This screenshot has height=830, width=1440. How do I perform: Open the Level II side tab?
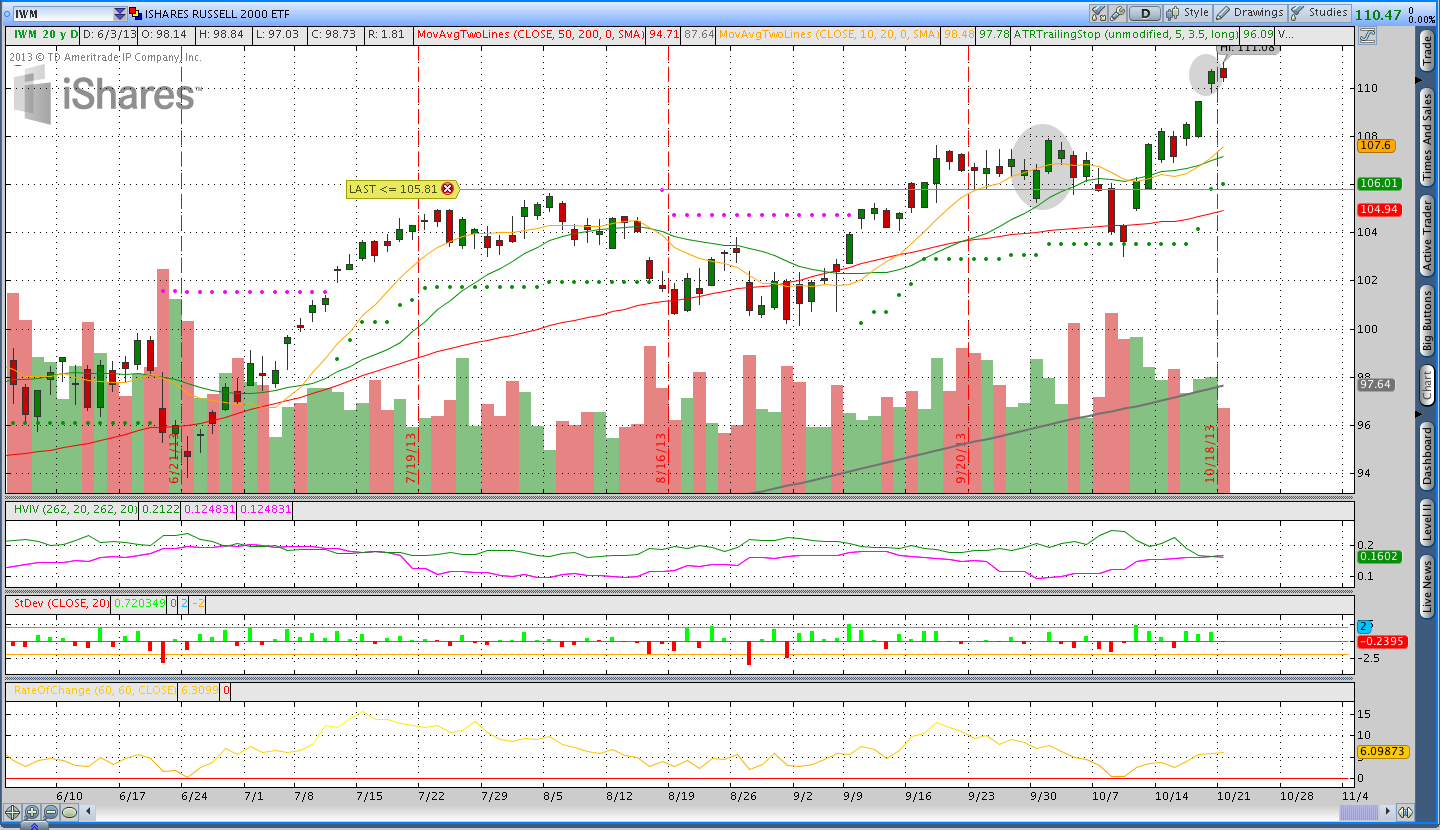click(x=1427, y=523)
